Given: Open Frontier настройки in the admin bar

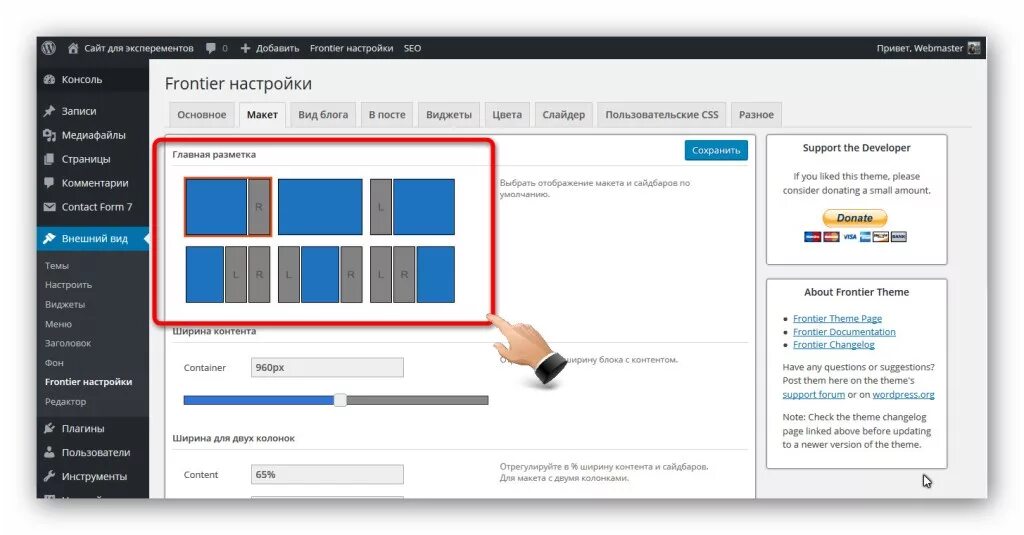Looking at the screenshot, I should pyautogui.click(x=351, y=48).
